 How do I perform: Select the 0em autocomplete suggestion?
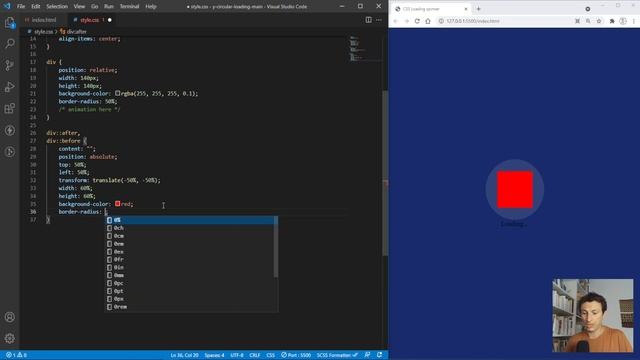click(190, 244)
